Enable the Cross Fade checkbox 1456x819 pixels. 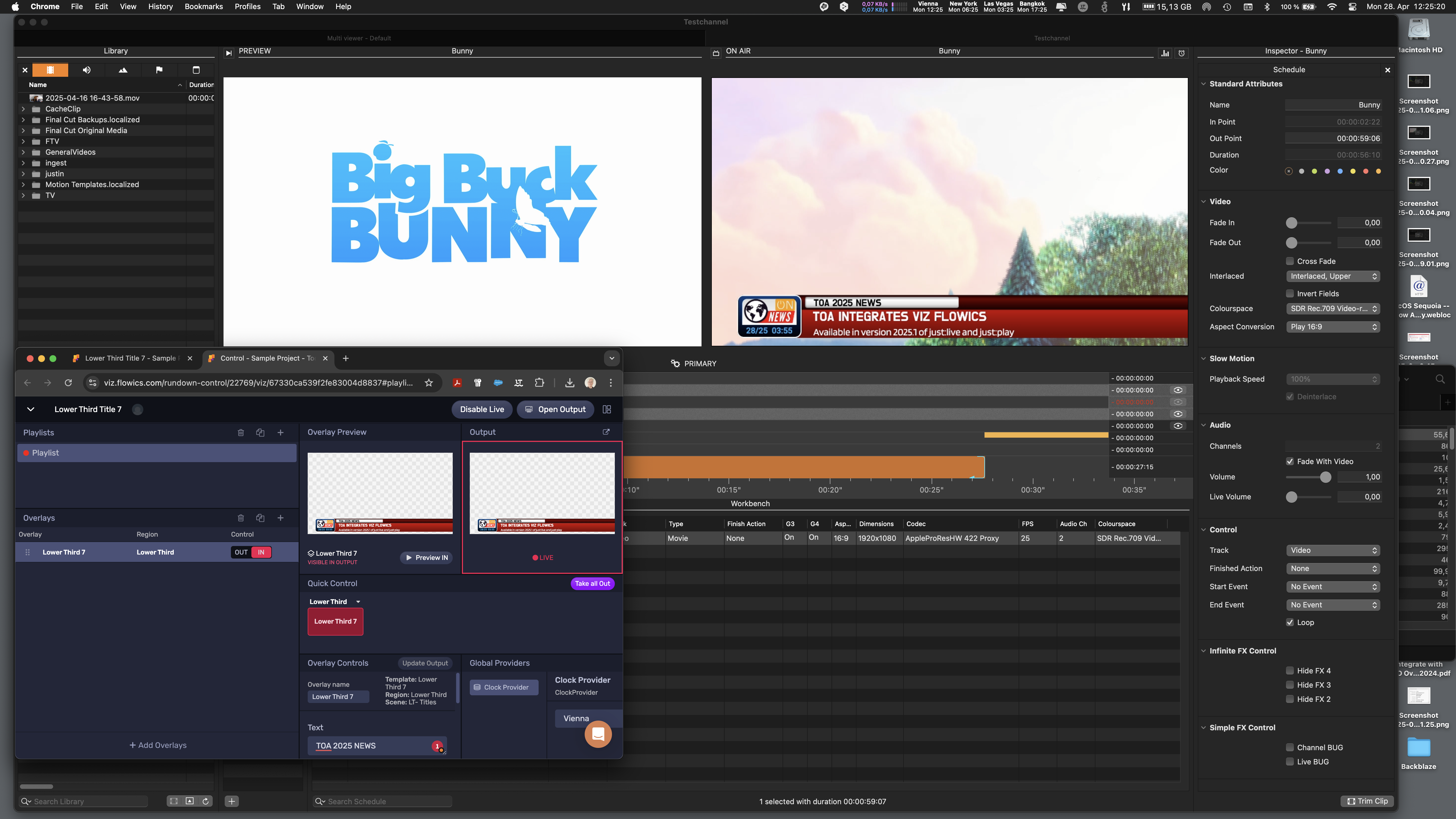tap(1290, 262)
